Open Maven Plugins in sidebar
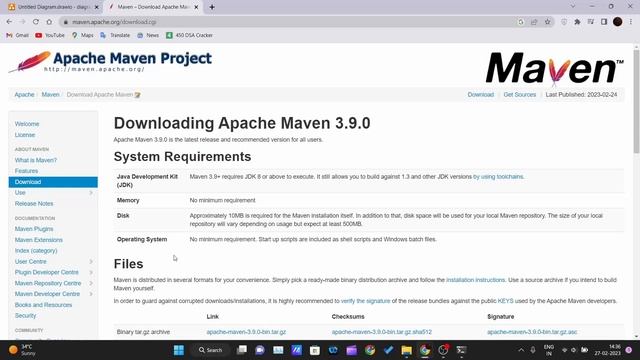640x360 pixels. [x=34, y=229]
